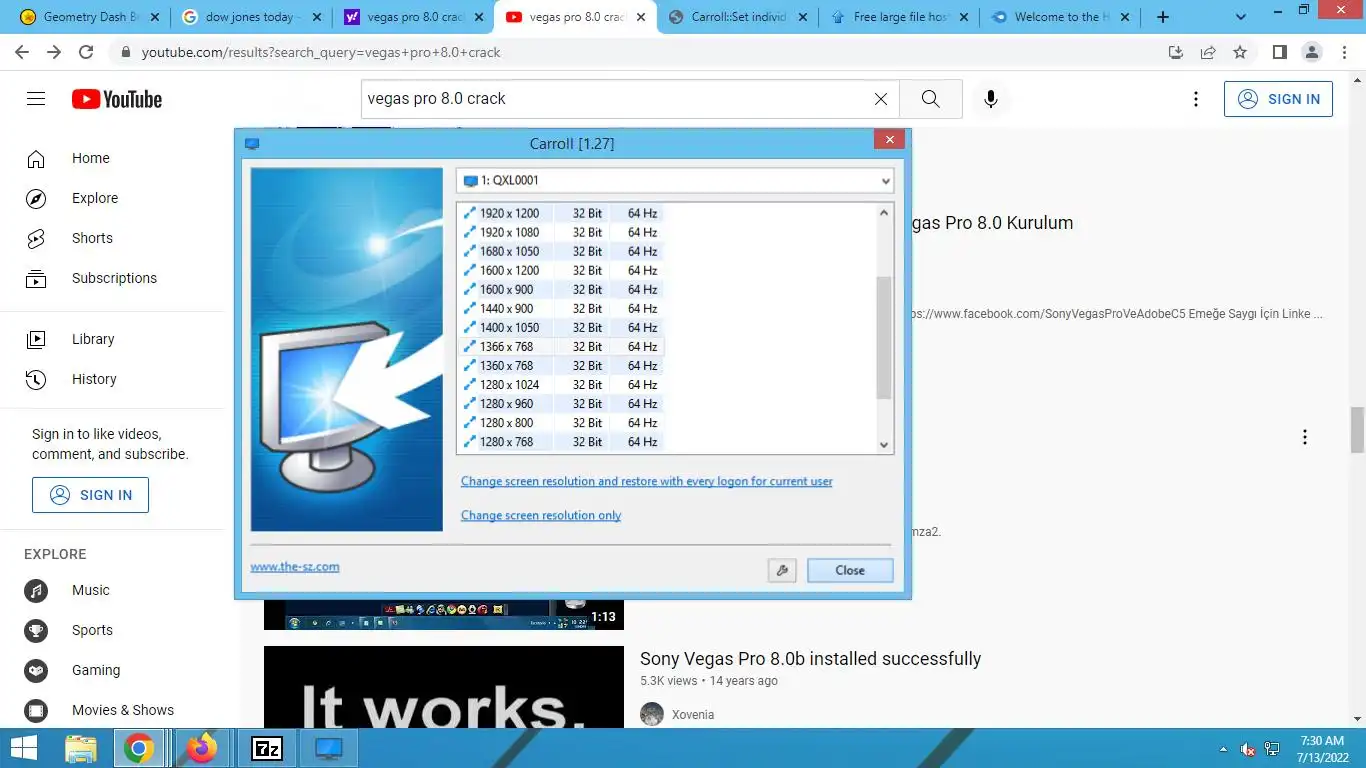
Task: Open 7-Zip from taskbar
Action: point(267,748)
